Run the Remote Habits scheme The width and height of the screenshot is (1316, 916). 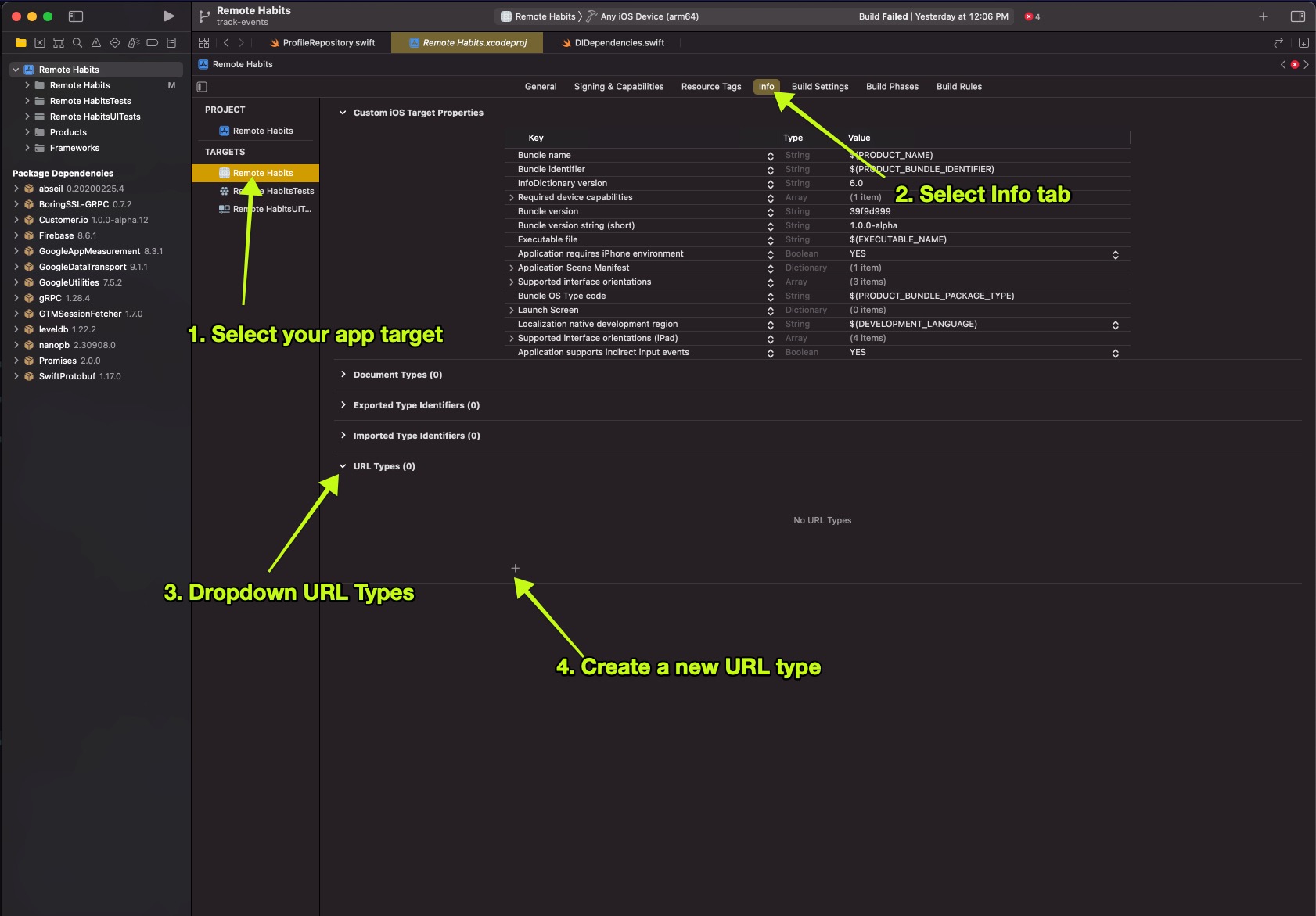(x=169, y=16)
